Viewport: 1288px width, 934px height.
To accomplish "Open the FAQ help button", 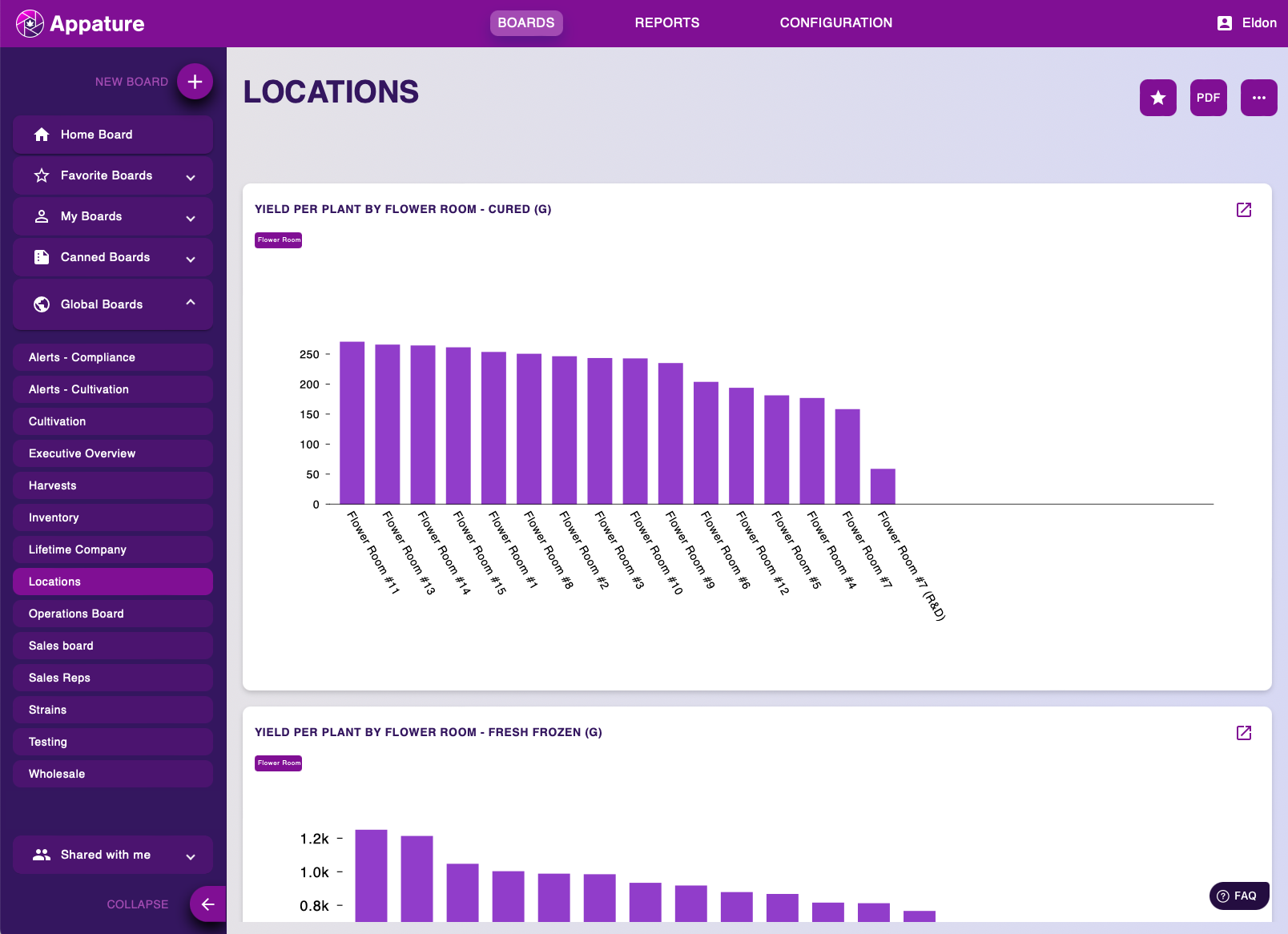I will coord(1238,896).
